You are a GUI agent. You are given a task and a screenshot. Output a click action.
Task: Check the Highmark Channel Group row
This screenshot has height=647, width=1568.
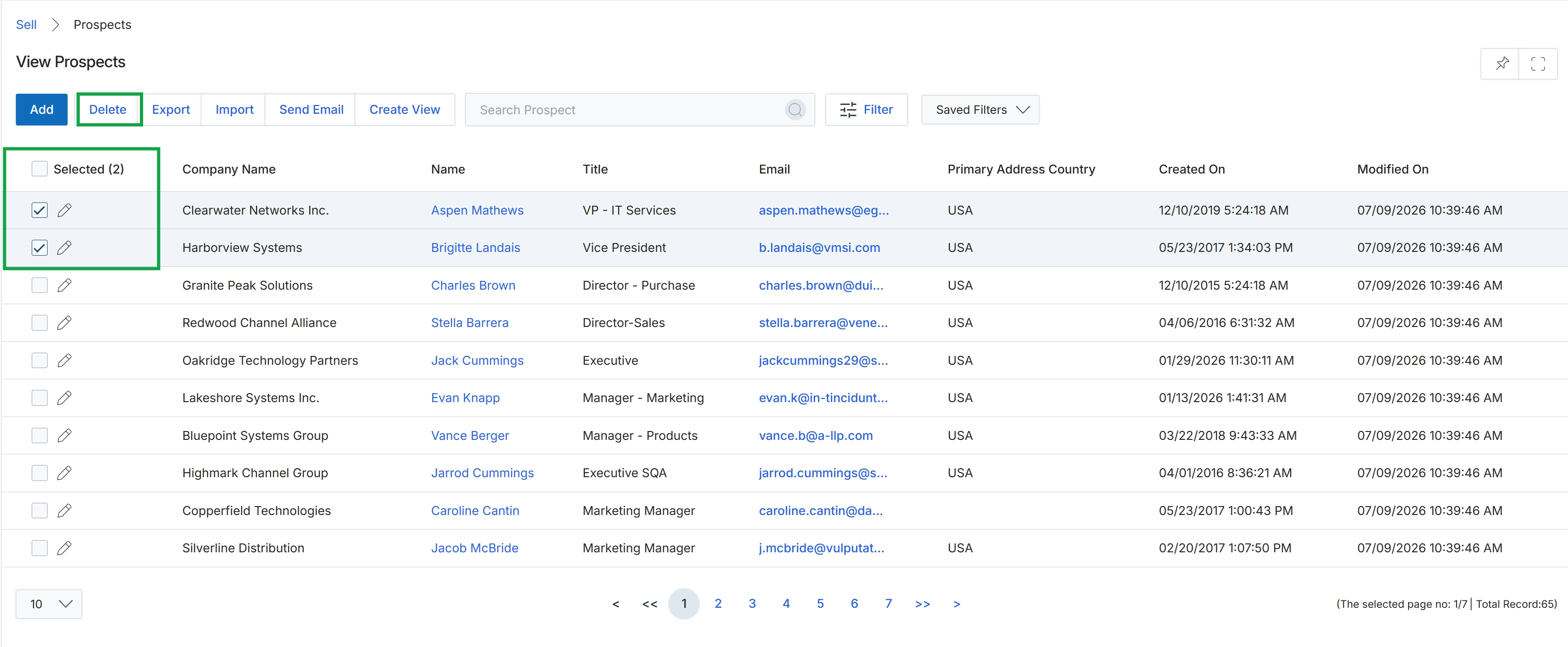click(x=40, y=473)
